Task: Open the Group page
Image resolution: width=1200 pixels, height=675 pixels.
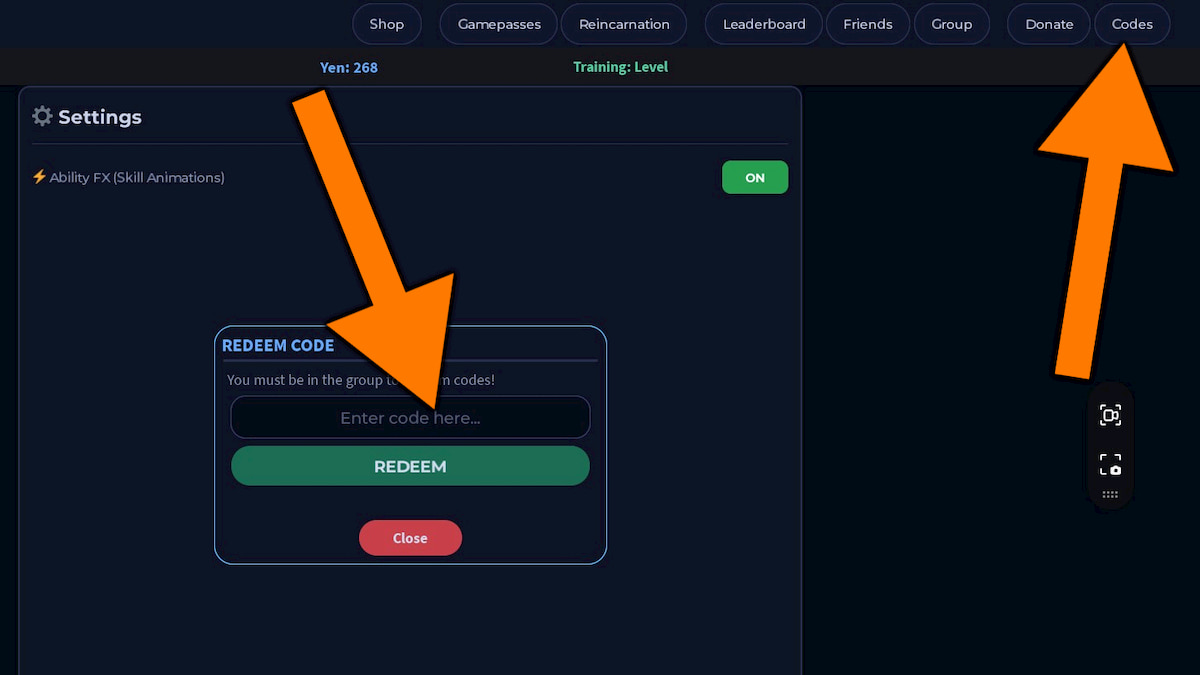Action: tap(951, 24)
